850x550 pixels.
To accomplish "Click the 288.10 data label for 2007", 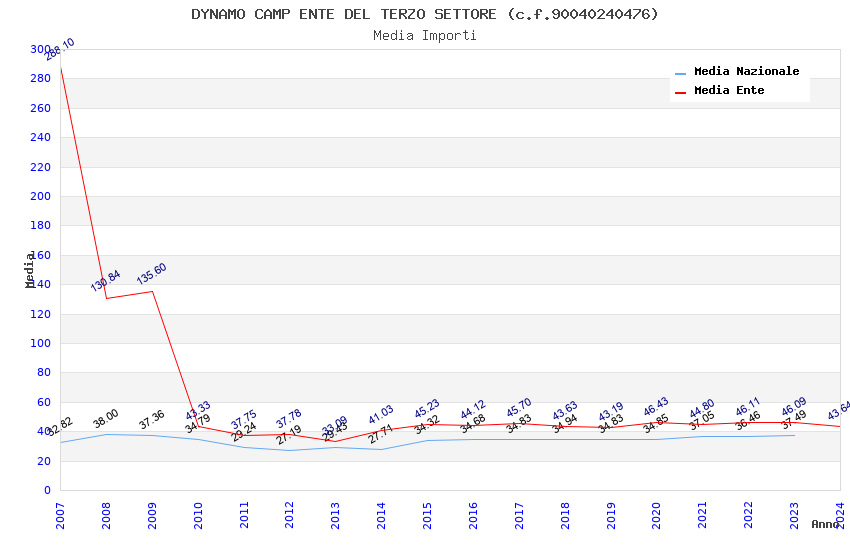I will 60,49.
